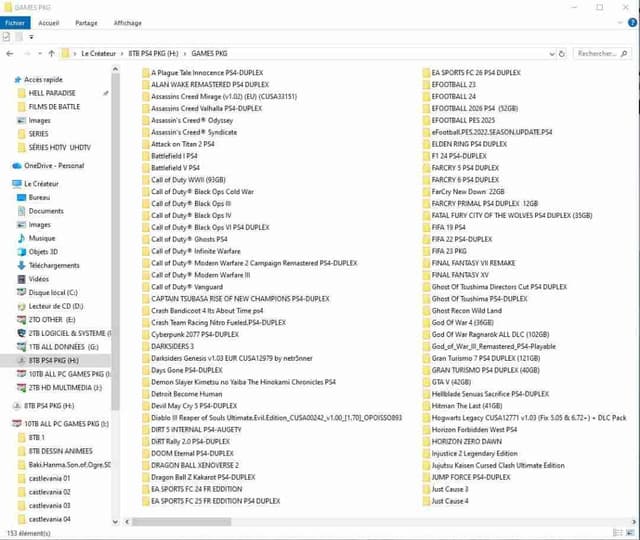The image size is (640, 540).
Task: Click the GAMES PKG breadcrumb segment
Action: pyautogui.click(x=209, y=53)
